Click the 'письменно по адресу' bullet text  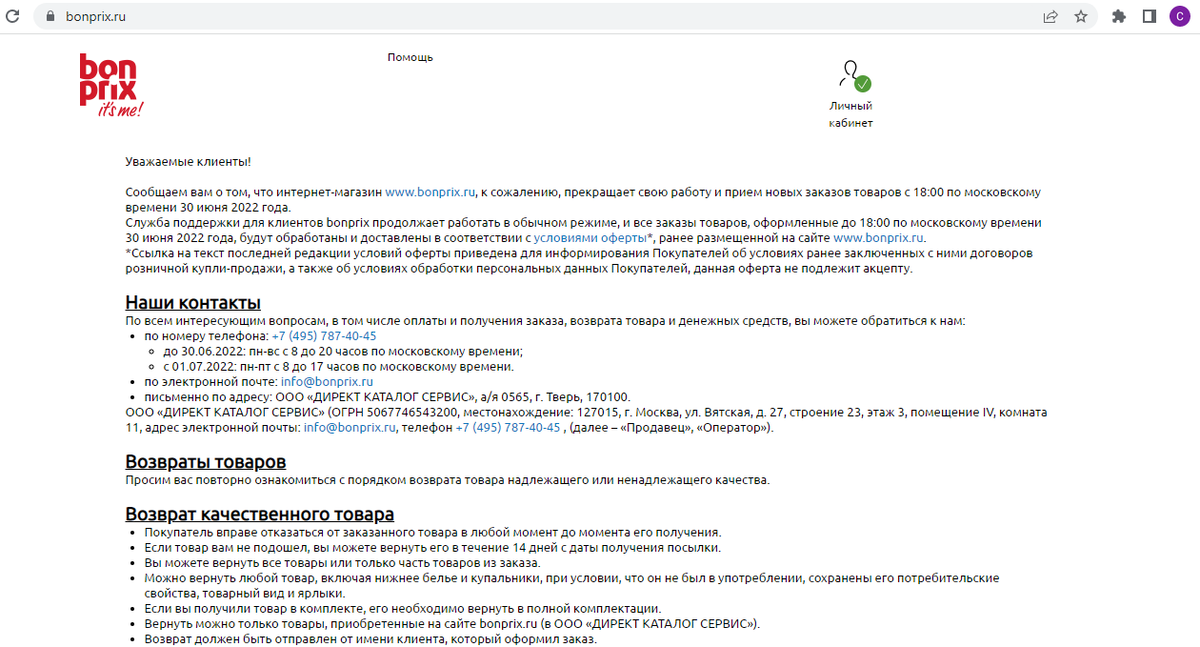pyautogui.click(x=388, y=397)
